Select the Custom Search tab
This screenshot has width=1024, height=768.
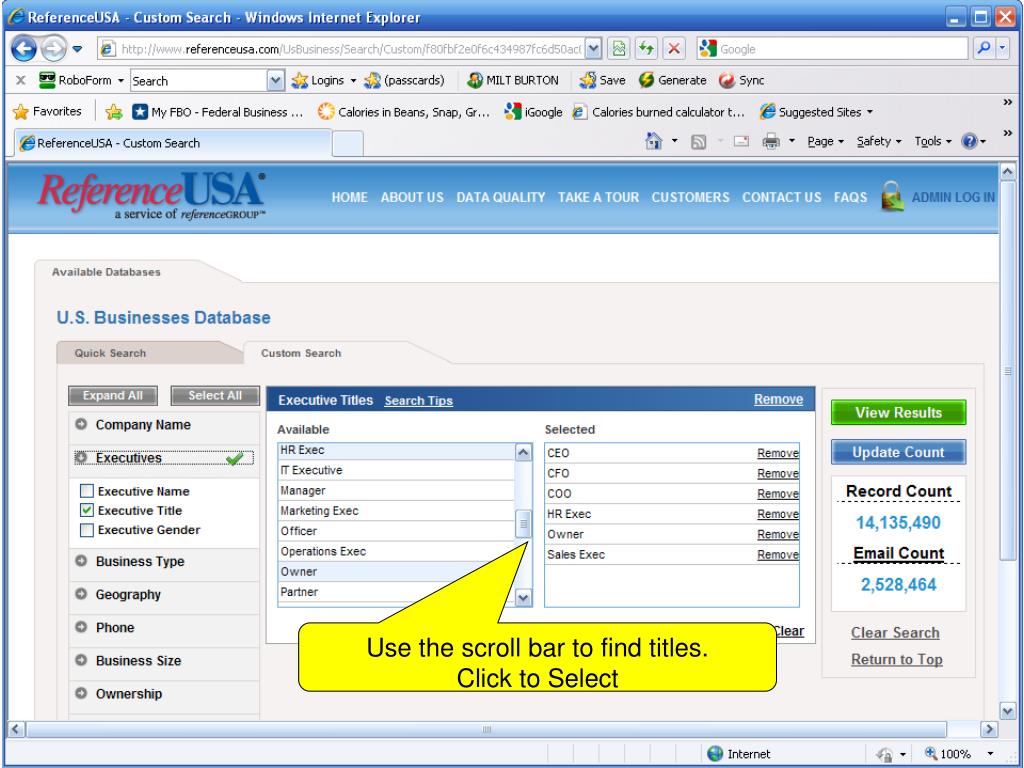(301, 353)
